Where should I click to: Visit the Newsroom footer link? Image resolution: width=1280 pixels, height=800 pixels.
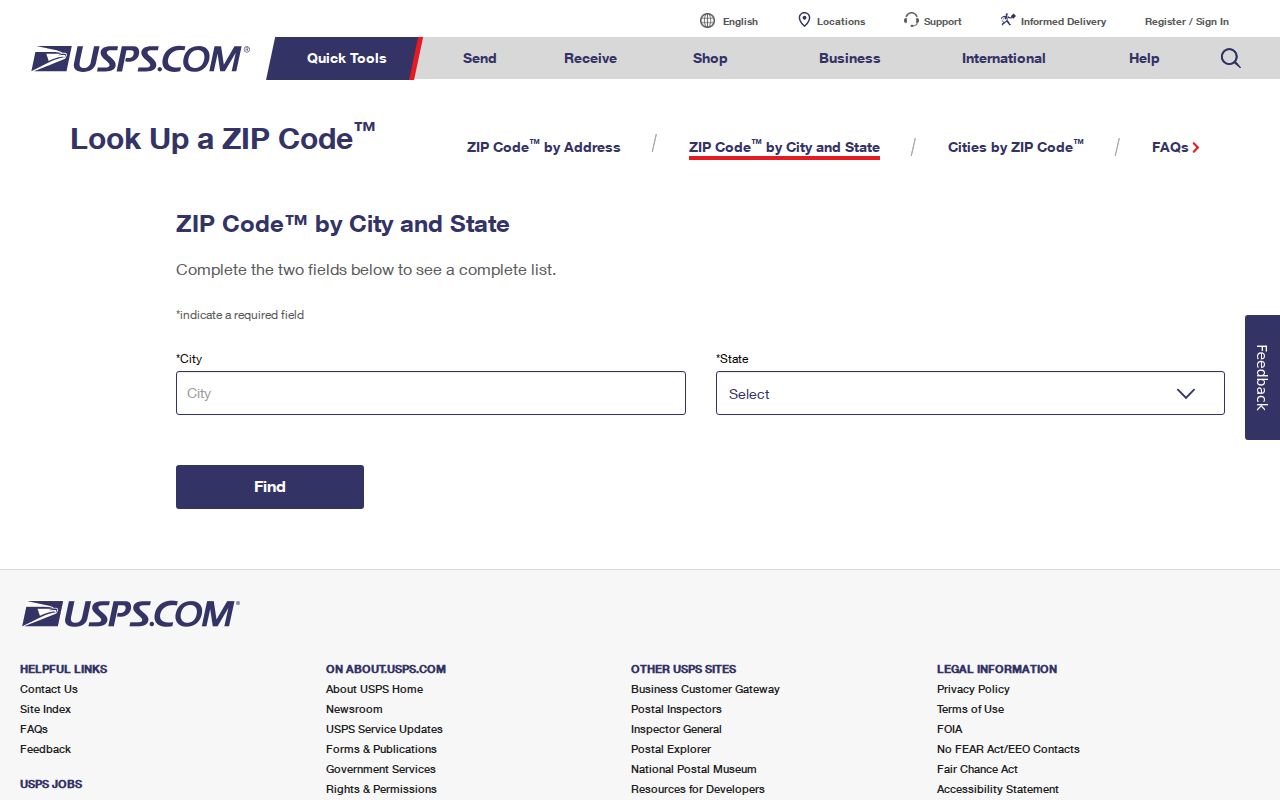[x=354, y=709]
